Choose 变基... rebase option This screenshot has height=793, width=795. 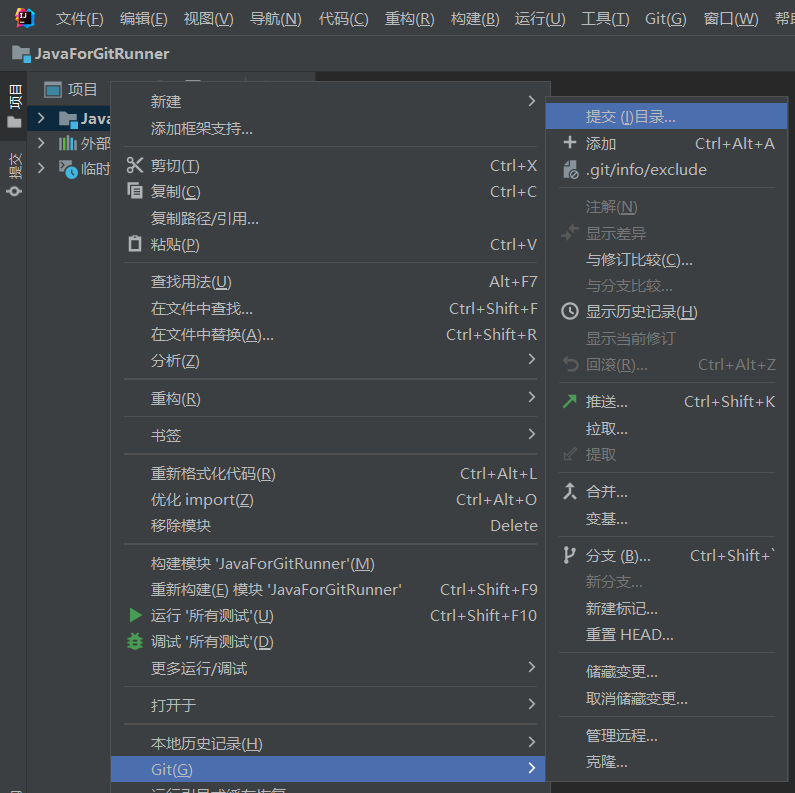pyautogui.click(x=666, y=518)
